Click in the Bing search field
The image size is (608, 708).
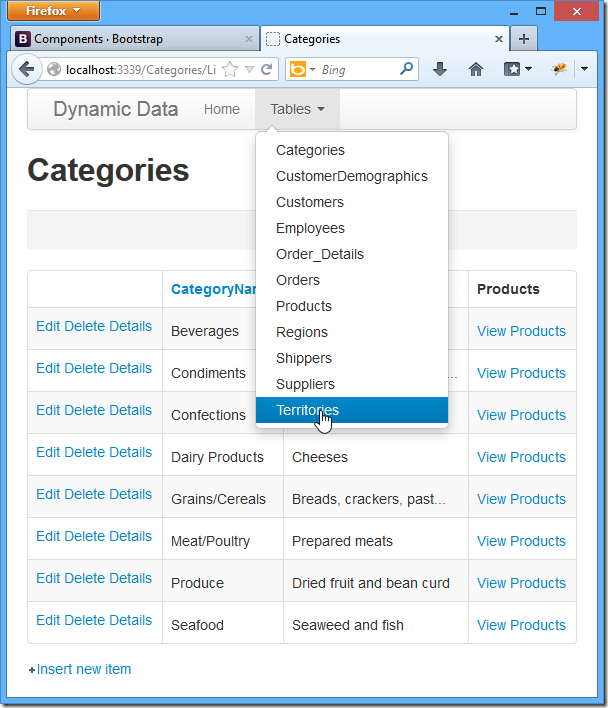pos(355,70)
